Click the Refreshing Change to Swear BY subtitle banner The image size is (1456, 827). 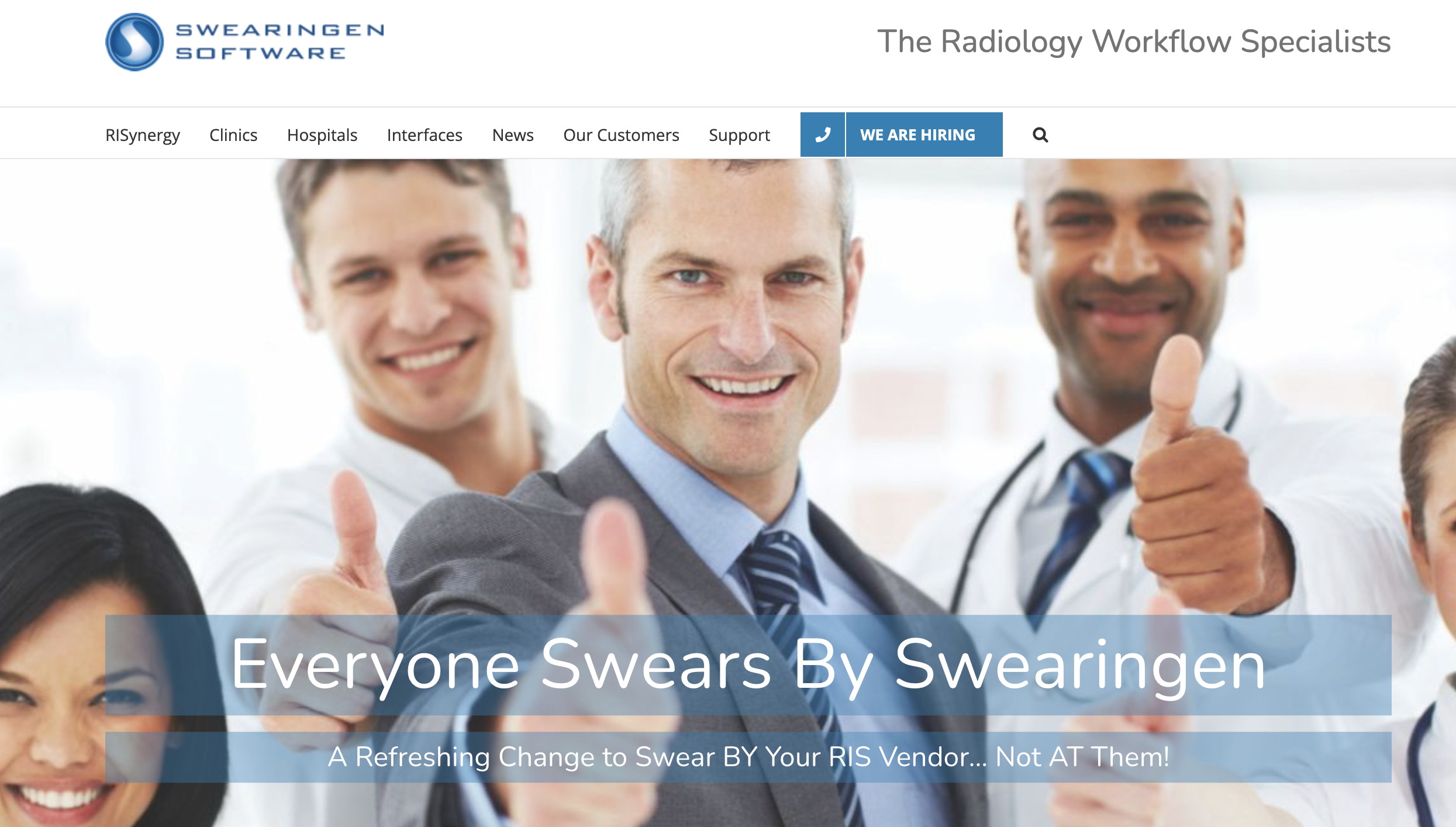point(748,757)
